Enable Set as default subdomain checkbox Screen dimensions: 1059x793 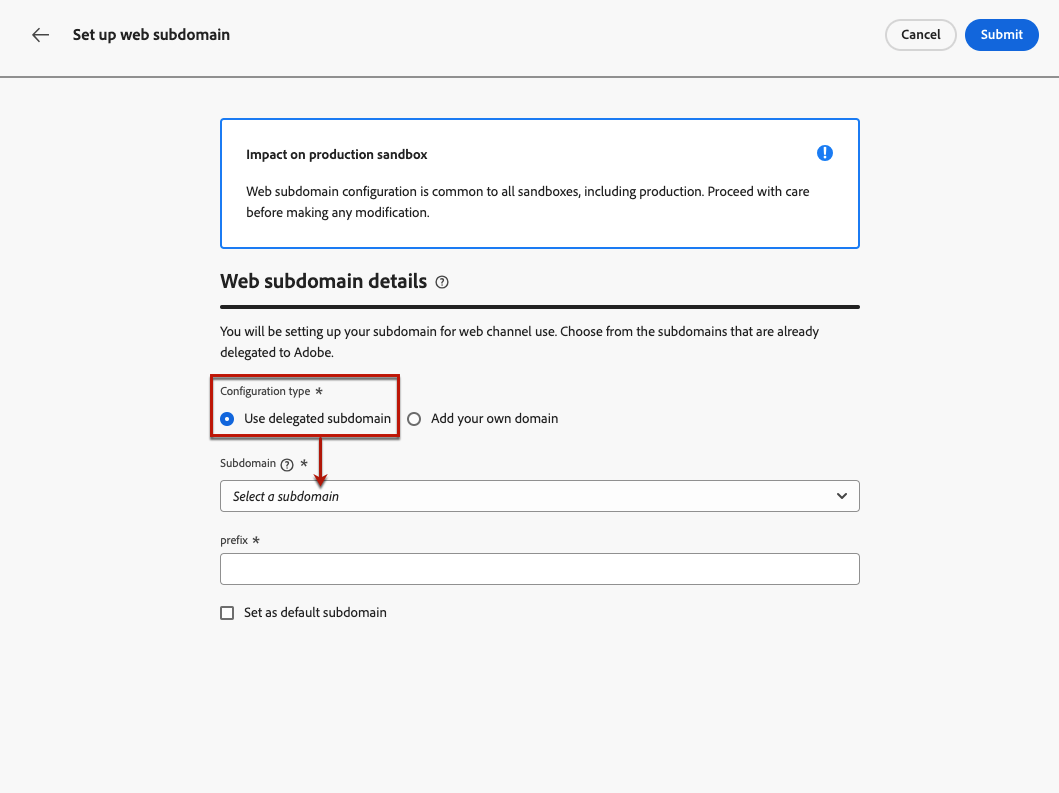[x=227, y=613]
